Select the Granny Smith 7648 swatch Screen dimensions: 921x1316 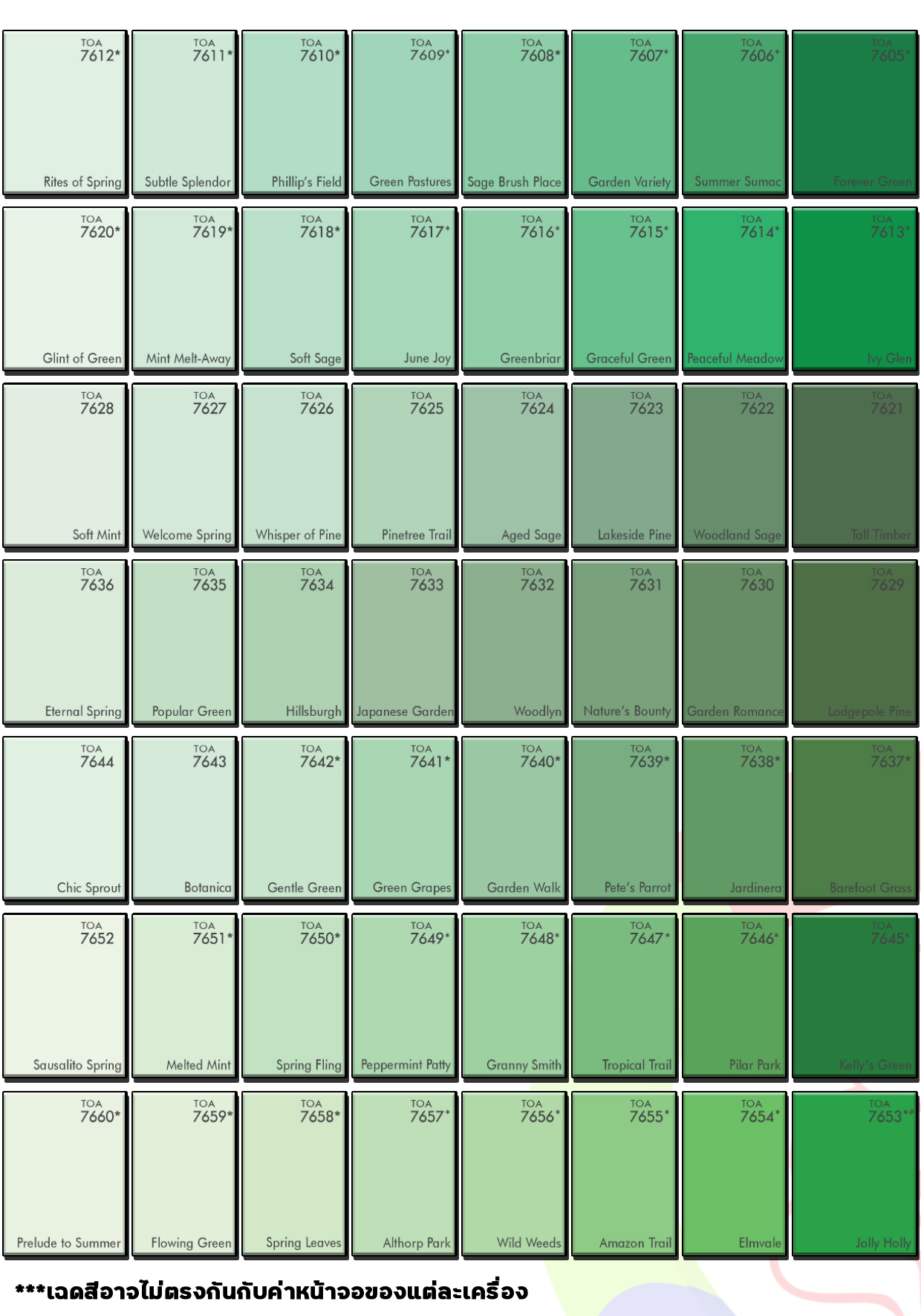514,996
